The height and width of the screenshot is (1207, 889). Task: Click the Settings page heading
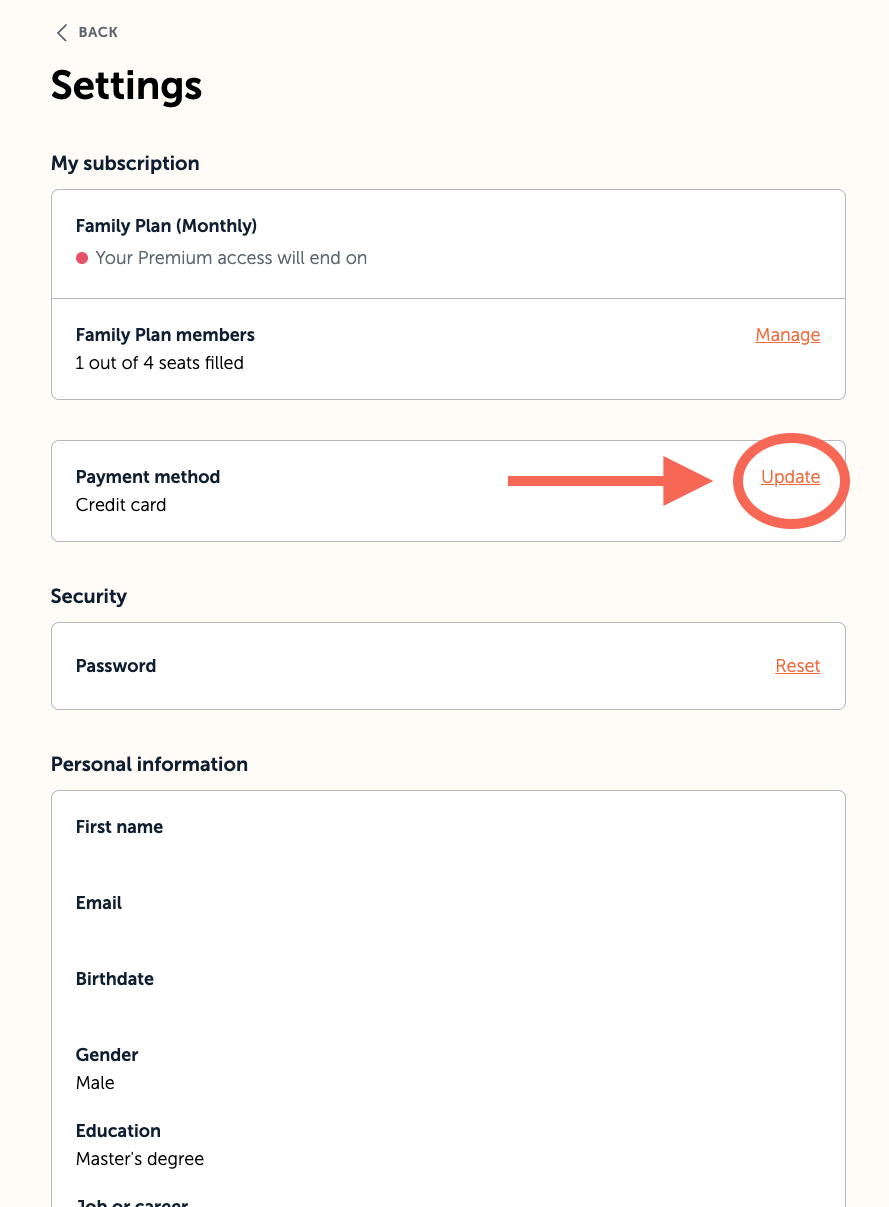(x=127, y=86)
